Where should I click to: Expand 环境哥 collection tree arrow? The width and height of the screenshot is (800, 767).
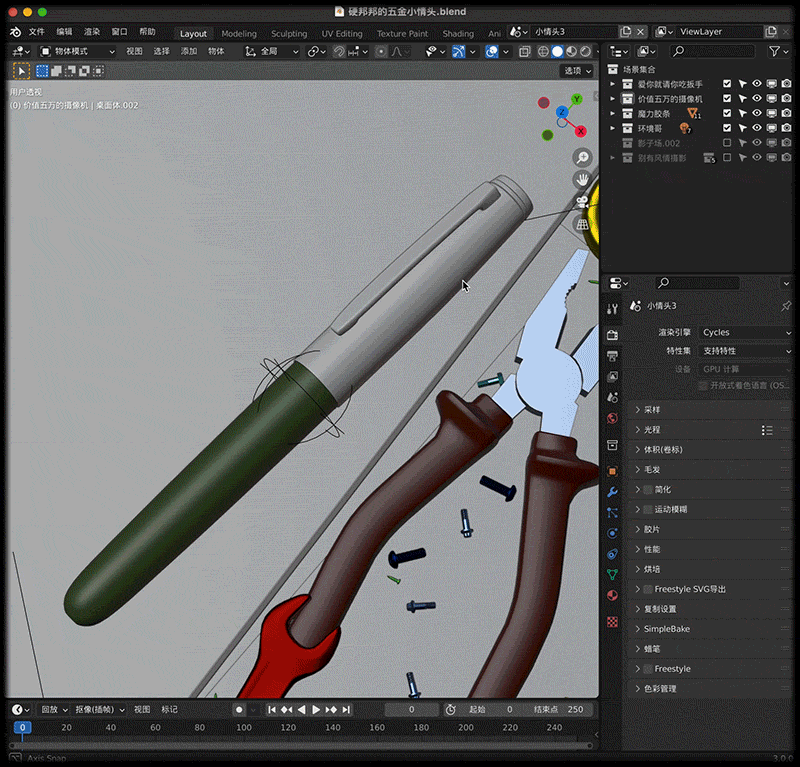point(613,128)
